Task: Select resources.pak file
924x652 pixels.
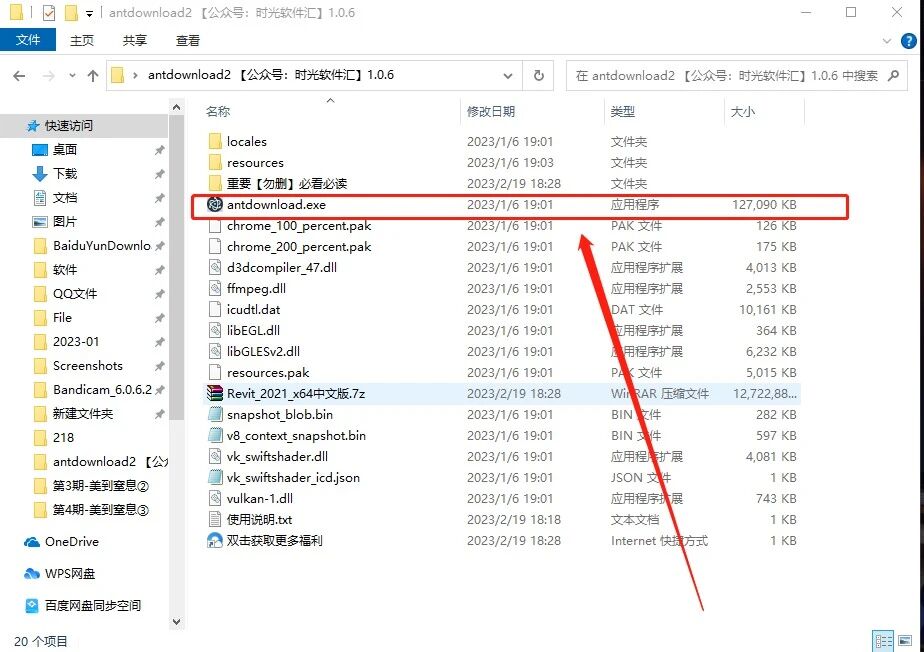Action: point(268,373)
